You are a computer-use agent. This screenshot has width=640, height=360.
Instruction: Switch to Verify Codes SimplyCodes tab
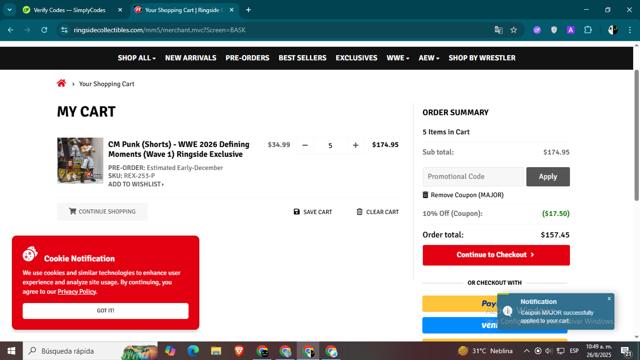[69, 10]
